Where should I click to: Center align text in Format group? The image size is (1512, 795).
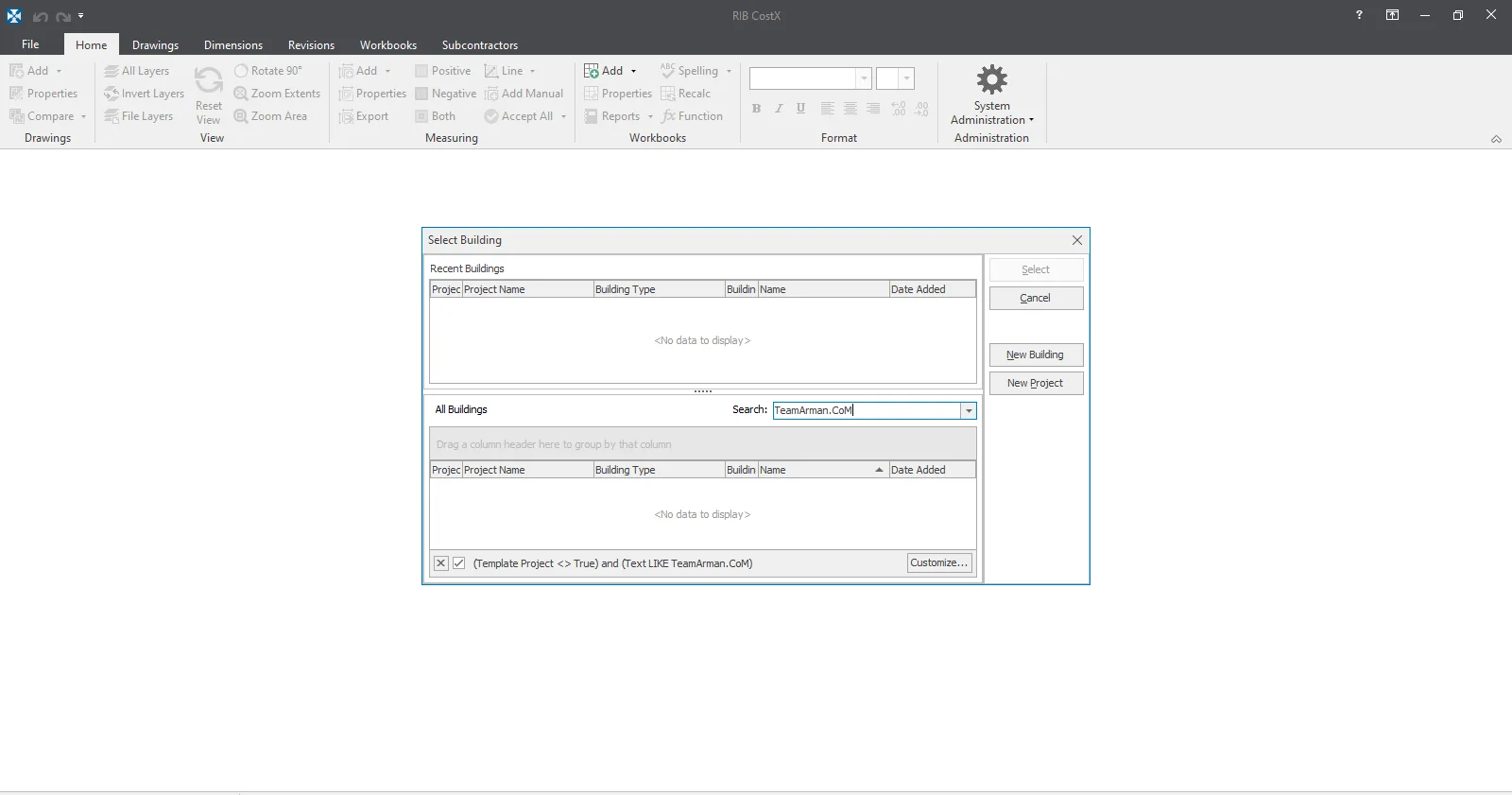click(x=850, y=109)
